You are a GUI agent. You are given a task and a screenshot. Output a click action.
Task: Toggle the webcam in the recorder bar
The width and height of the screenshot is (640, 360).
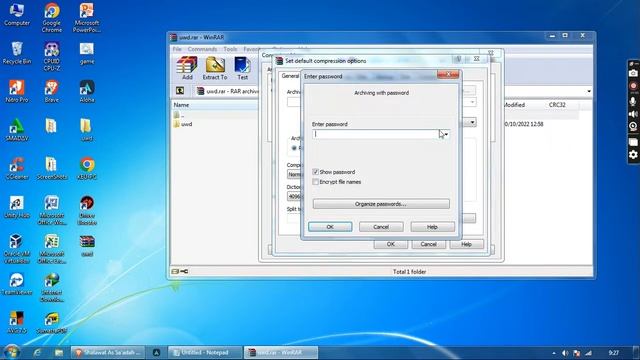(x=633, y=126)
